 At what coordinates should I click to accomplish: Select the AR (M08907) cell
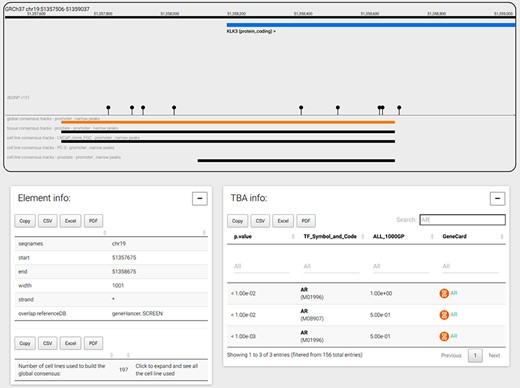312,315
